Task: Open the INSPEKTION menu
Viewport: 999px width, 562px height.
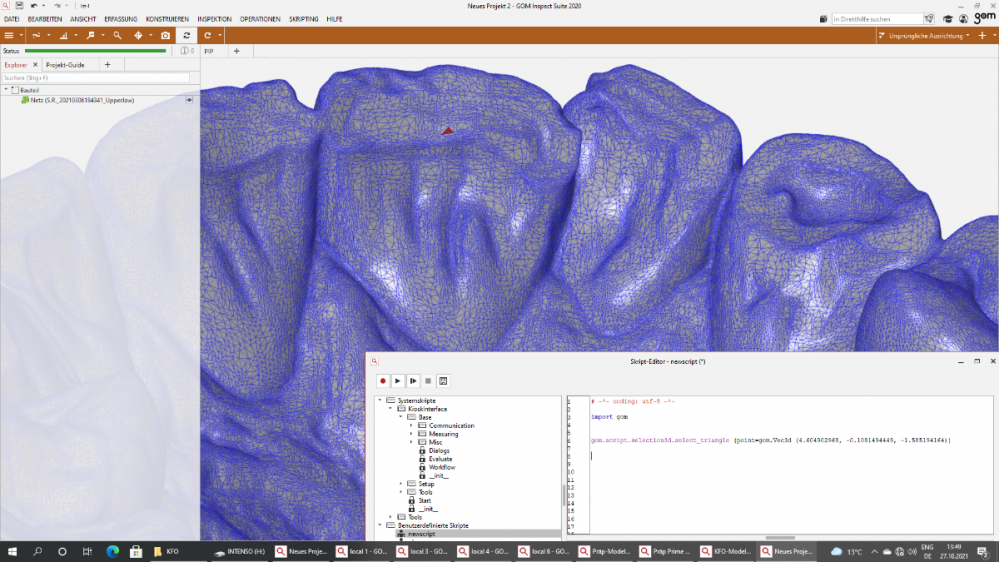Action: click(x=214, y=19)
